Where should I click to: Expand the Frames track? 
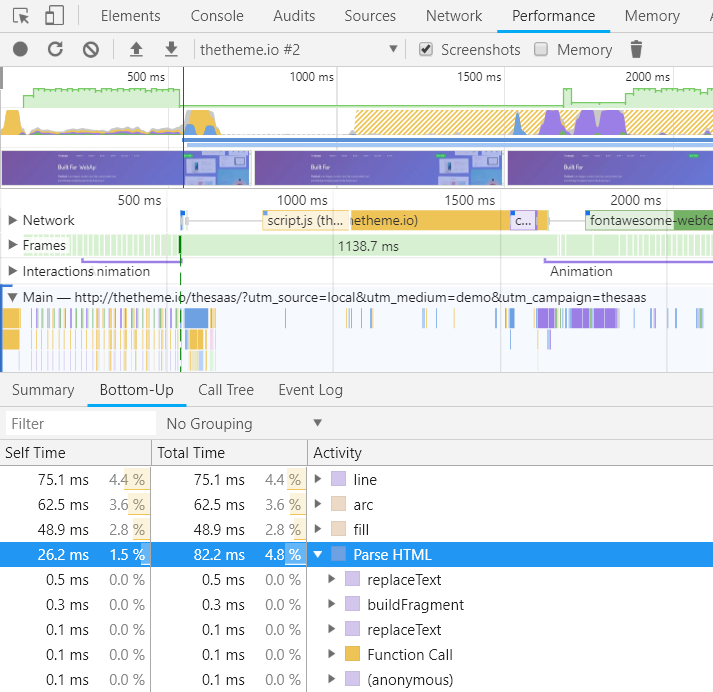pos(13,245)
